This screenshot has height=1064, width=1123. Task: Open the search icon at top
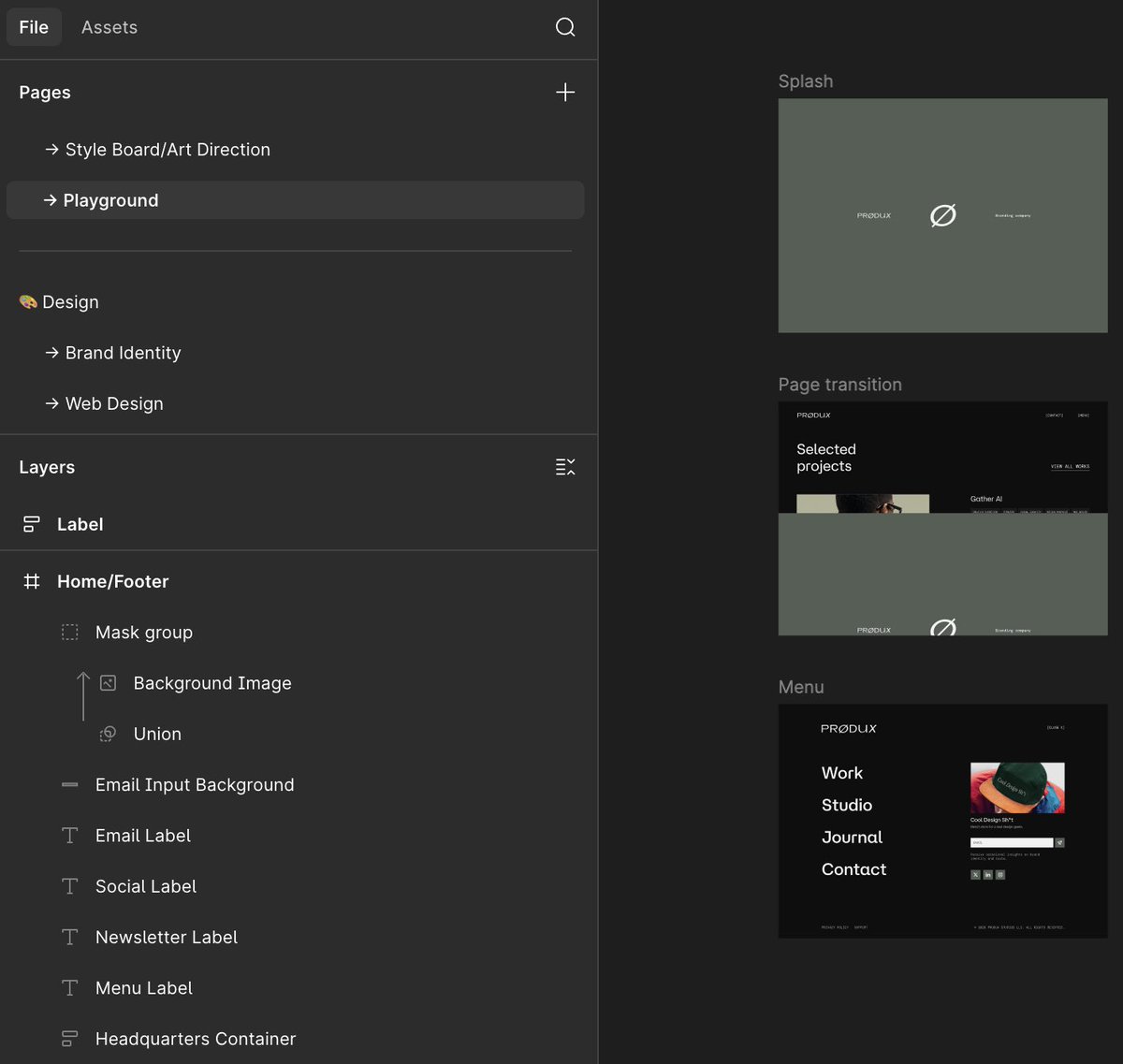pos(565,27)
